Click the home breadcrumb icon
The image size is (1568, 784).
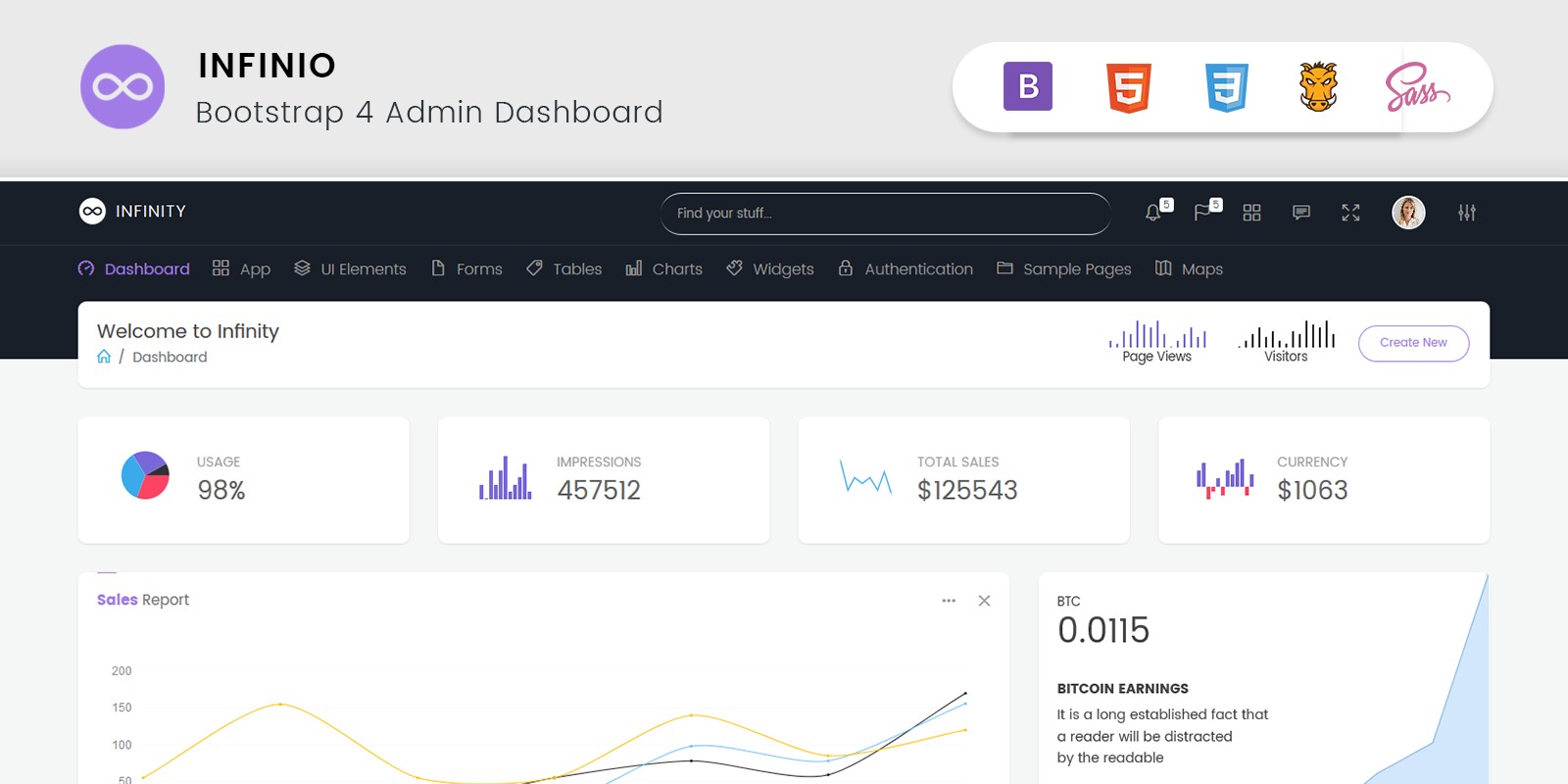[x=104, y=357]
